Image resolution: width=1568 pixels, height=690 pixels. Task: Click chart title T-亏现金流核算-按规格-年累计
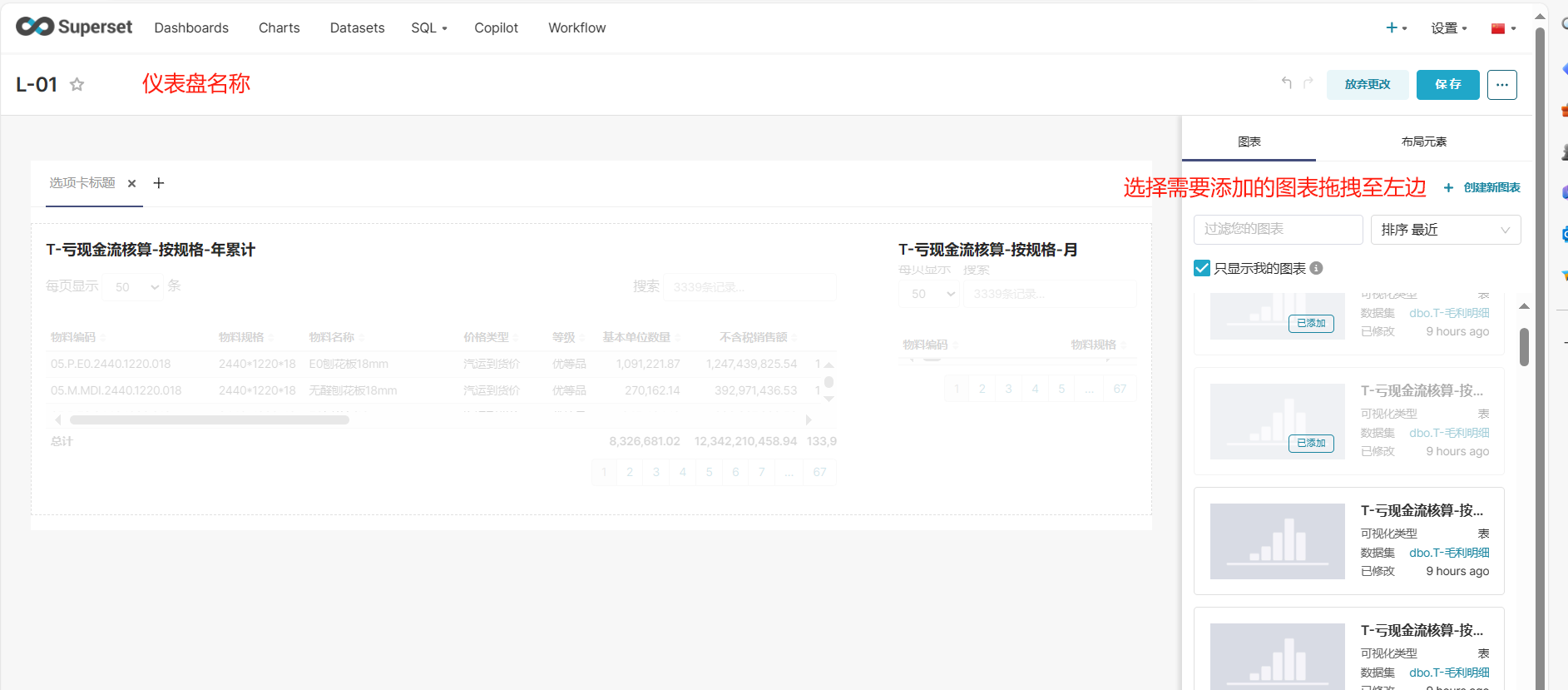coord(151,250)
